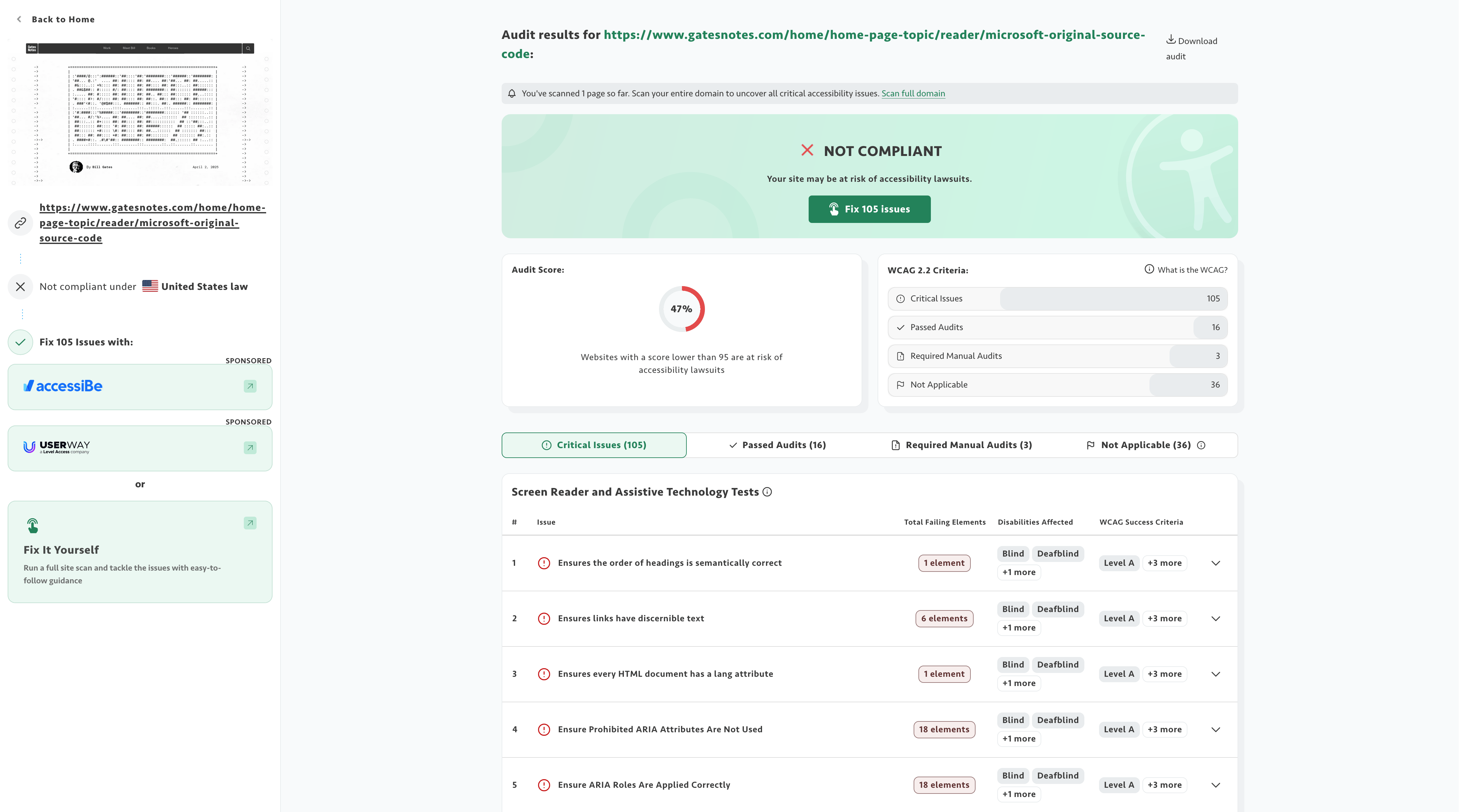The width and height of the screenshot is (1459, 812).
Task: Click the scanned page screenshot thumbnail
Action: coord(140,112)
